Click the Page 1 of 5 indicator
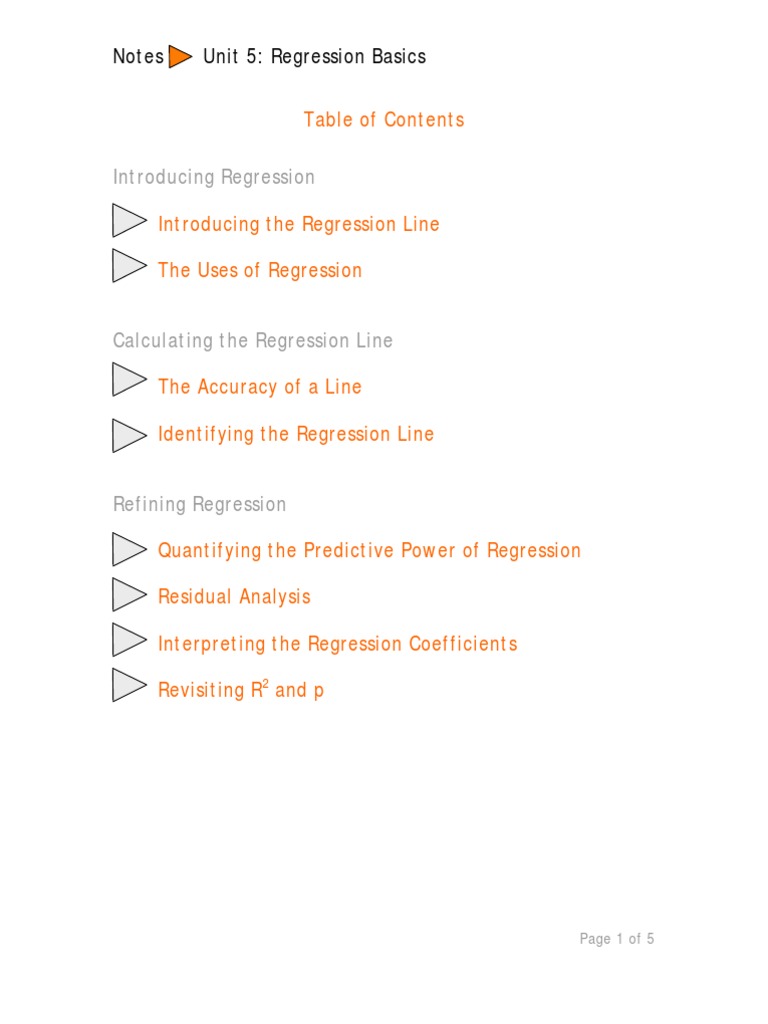This screenshot has height=1024, width=768. [617, 939]
